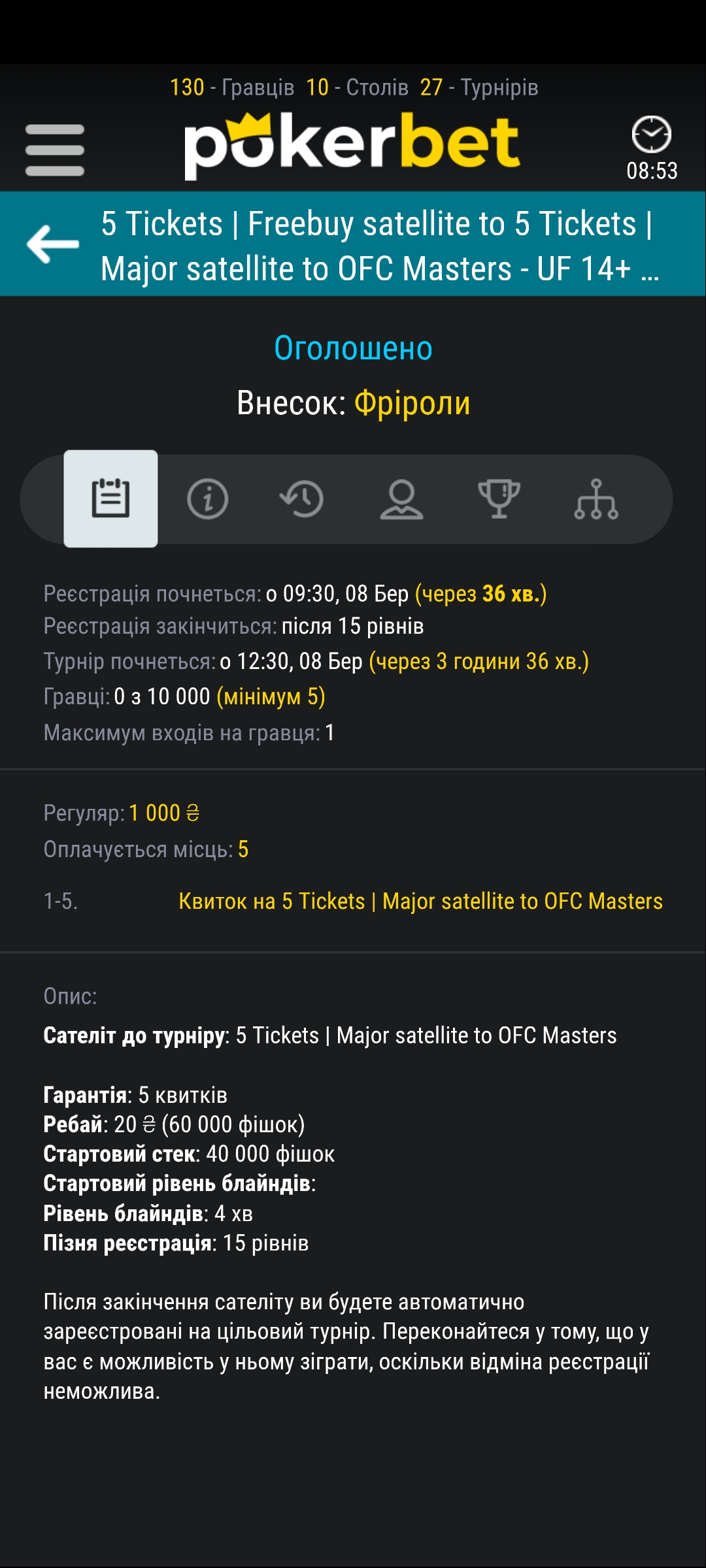This screenshot has width=706, height=1568.
Task: Go back using the left arrow
Action: click(53, 244)
